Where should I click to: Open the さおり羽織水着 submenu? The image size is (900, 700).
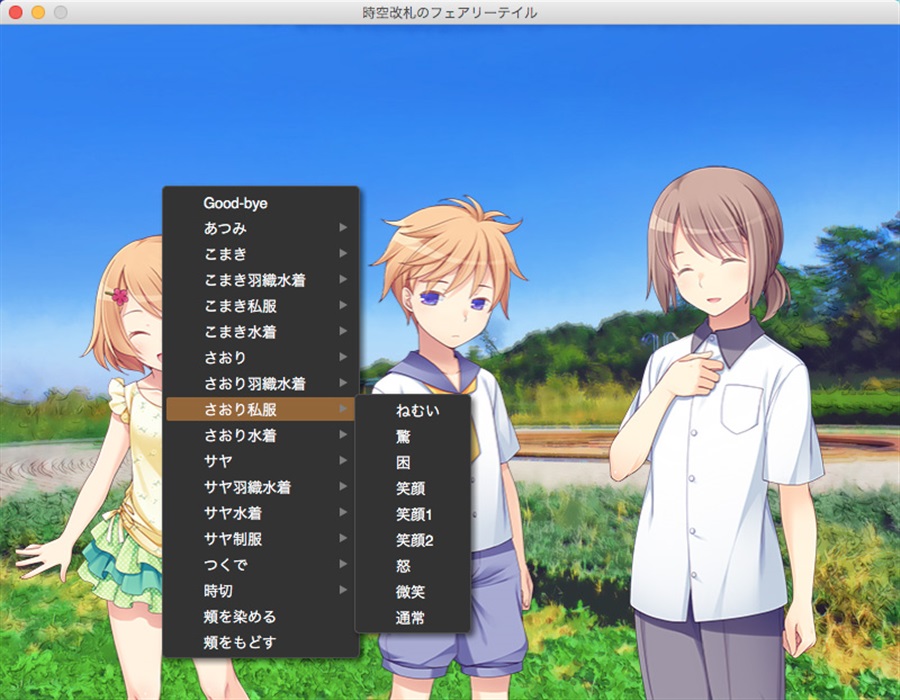[x=261, y=383]
